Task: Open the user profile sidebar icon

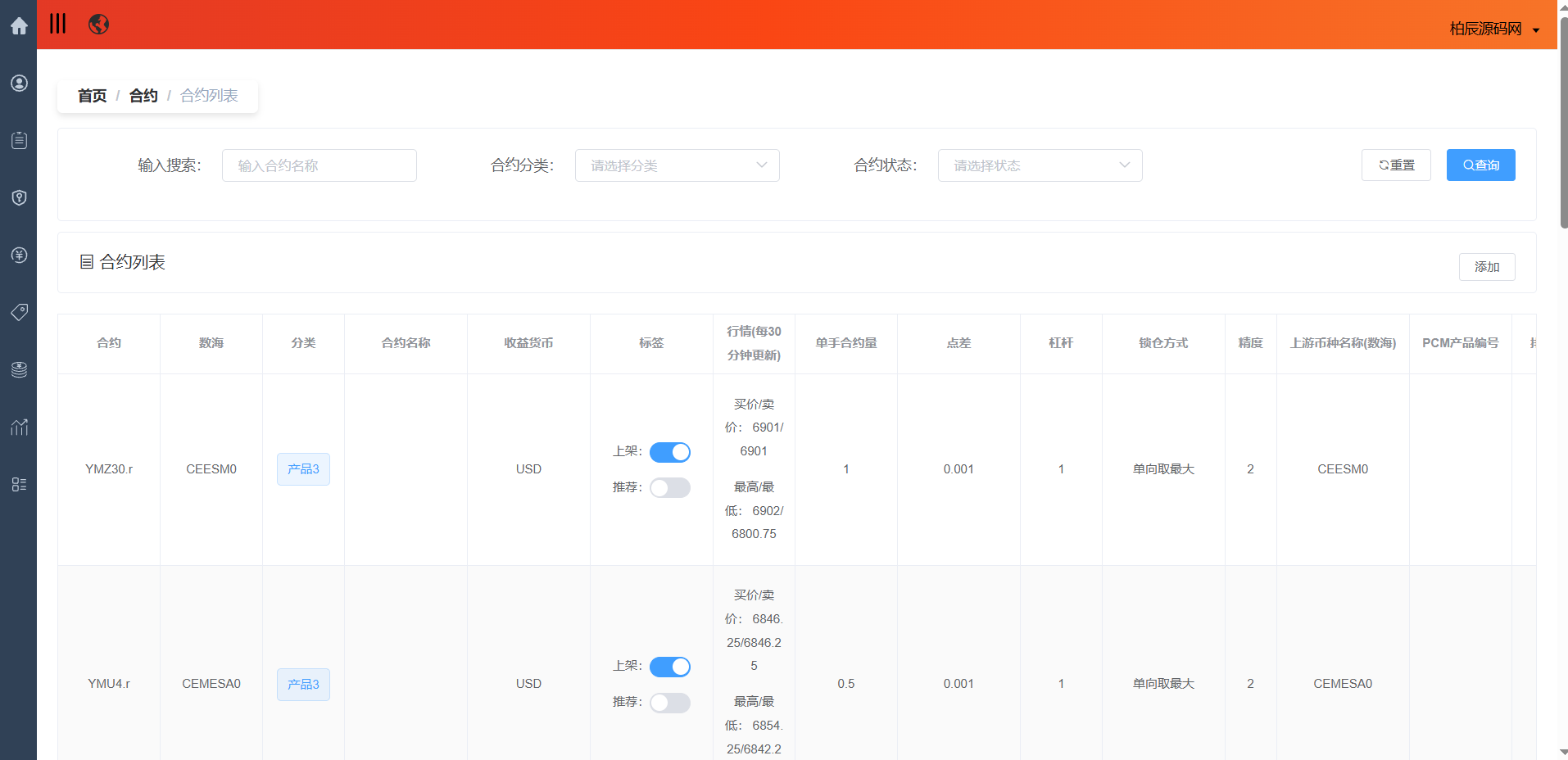Action: tap(19, 84)
